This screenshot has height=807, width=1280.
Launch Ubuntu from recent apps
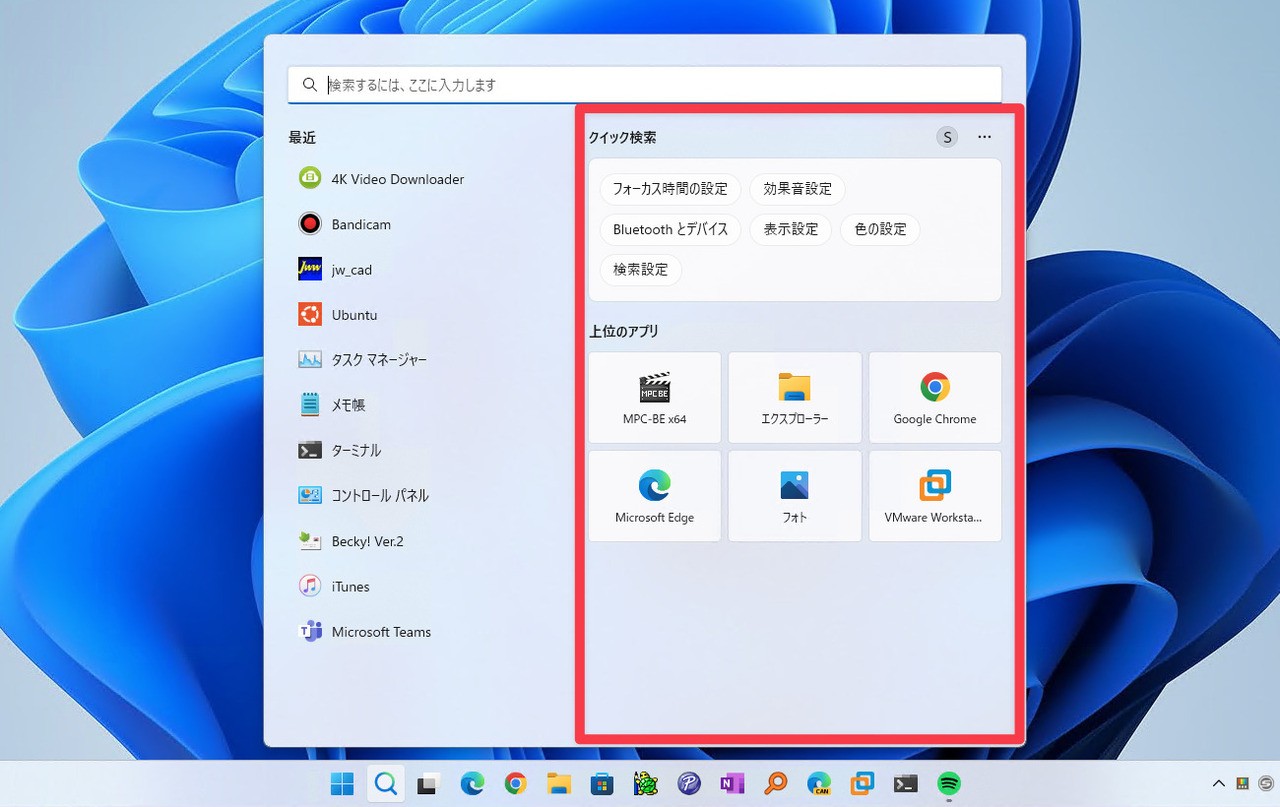[354, 315]
